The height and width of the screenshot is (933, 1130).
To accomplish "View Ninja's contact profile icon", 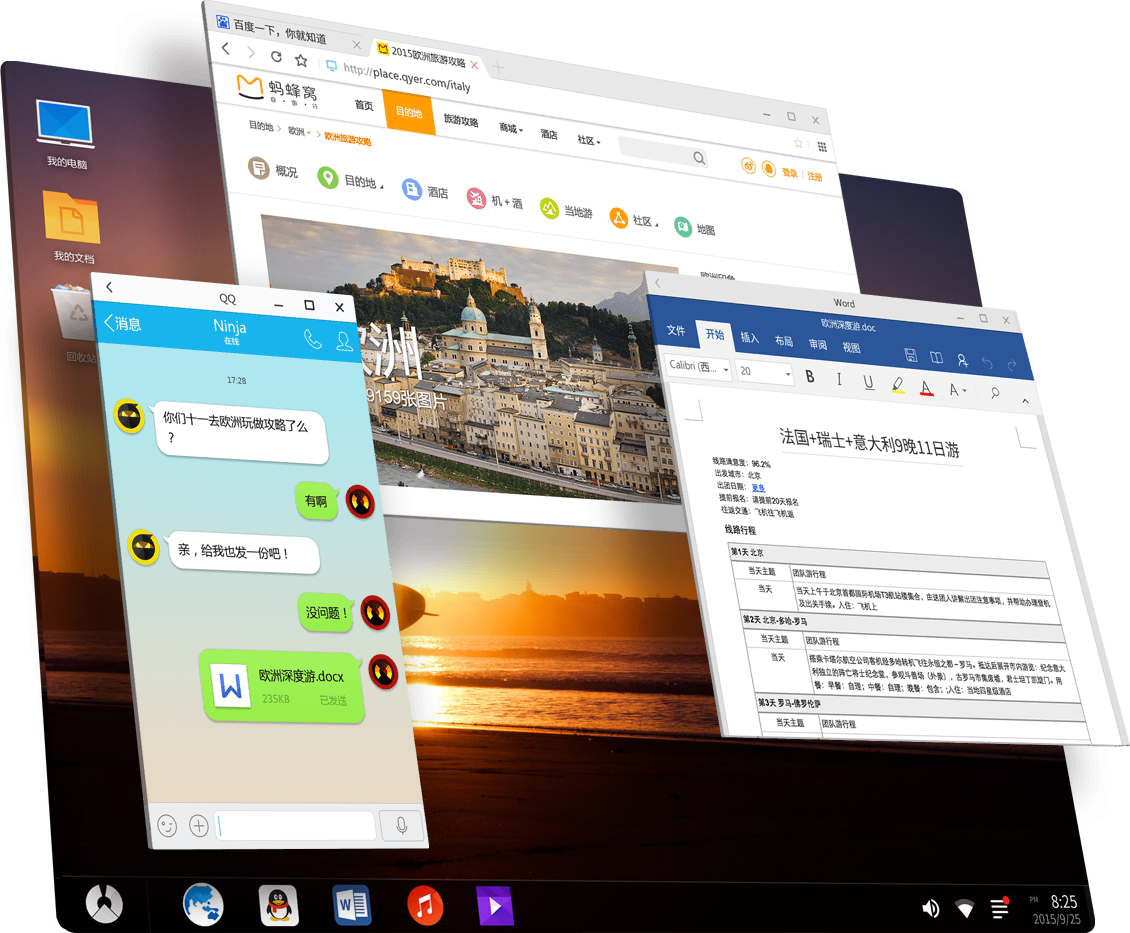I will click(x=345, y=341).
